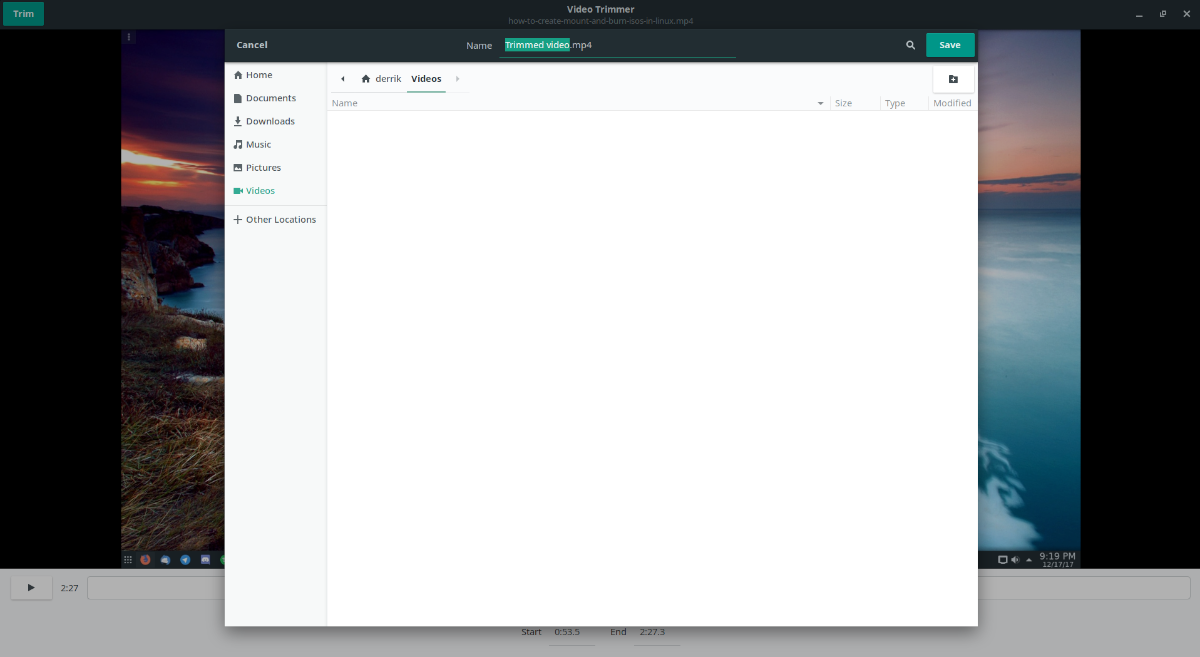Toggle volume from the system tray
The width and height of the screenshot is (1200, 657).
coord(1015,559)
